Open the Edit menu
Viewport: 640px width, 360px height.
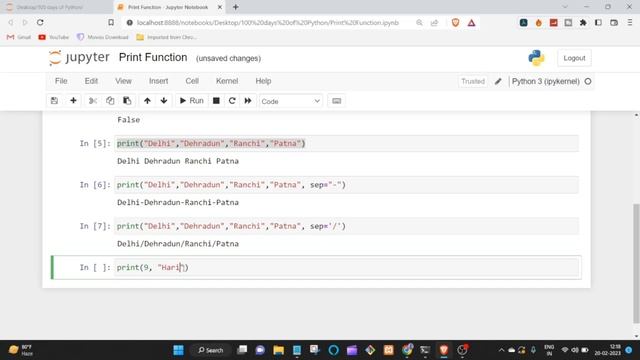(x=91, y=81)
